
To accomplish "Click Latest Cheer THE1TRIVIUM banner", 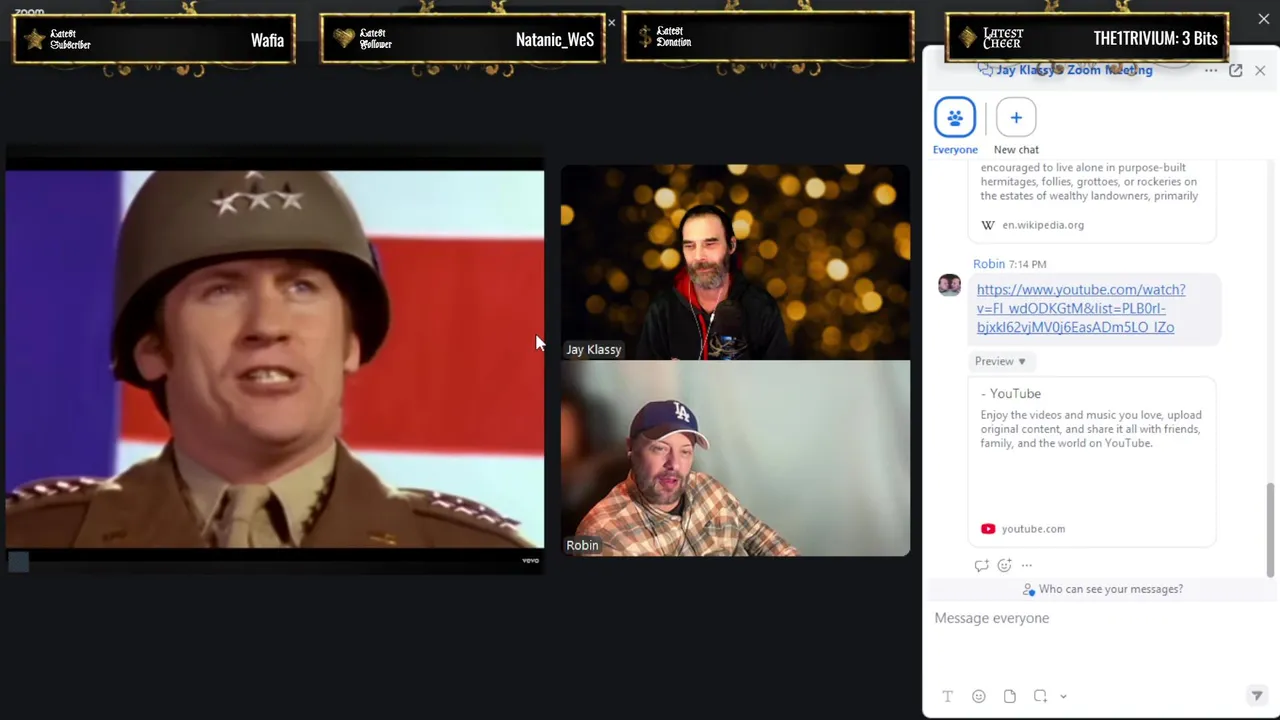I will point(1086,38).
